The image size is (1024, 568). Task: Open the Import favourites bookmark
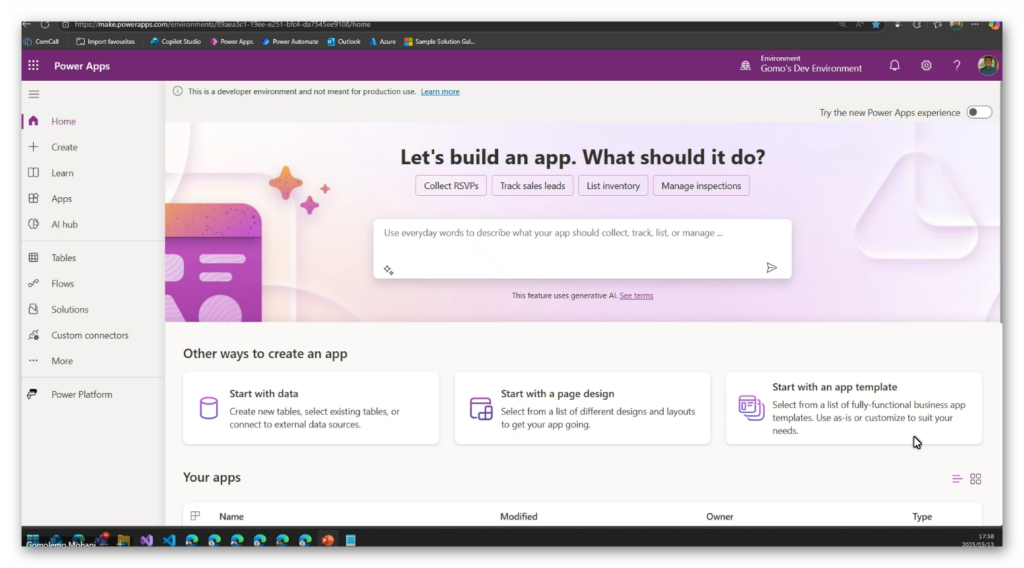[105, 41]
